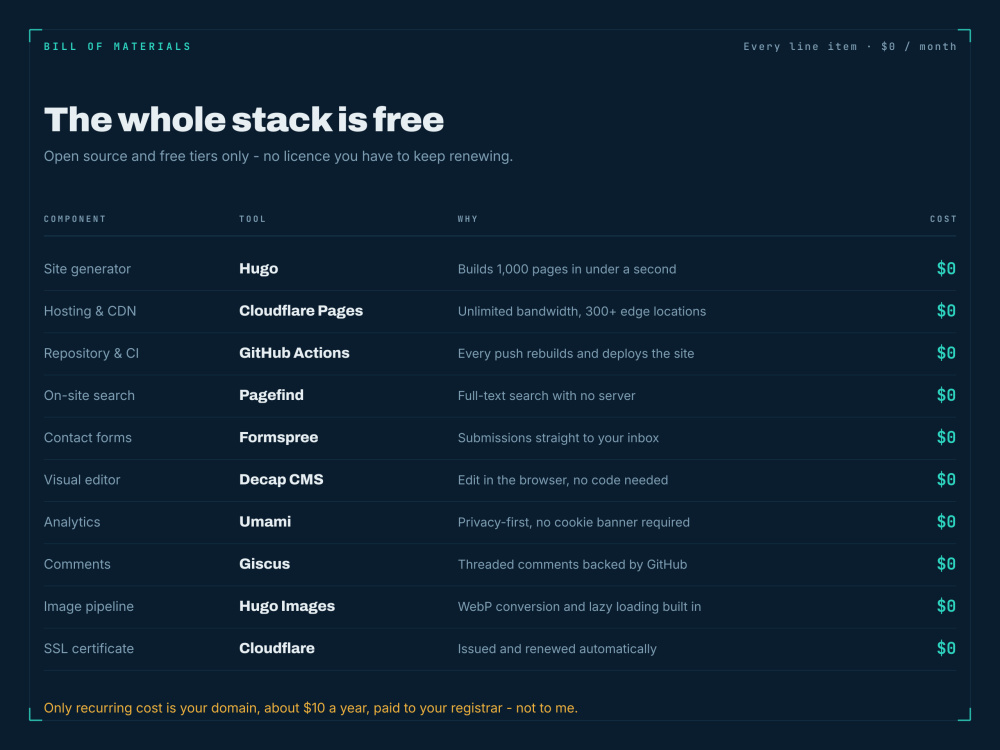
Task: Click 'GitHub Actions' tool name
Action: pos(294,353)
